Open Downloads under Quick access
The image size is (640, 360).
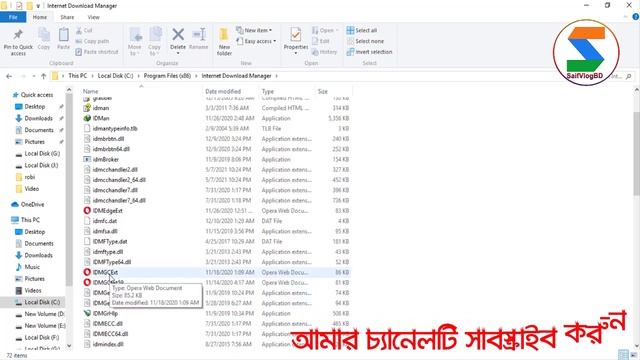38,118
